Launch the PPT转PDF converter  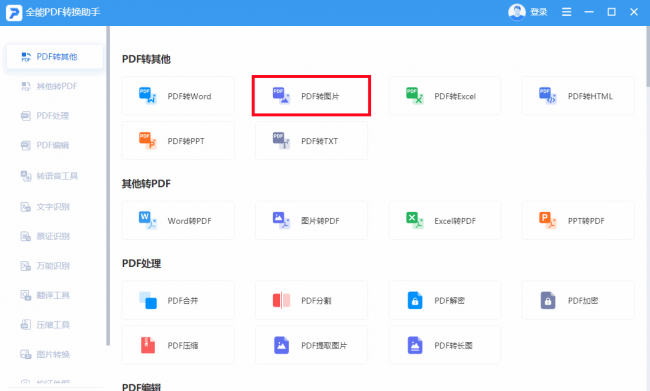tap(578, 221)
